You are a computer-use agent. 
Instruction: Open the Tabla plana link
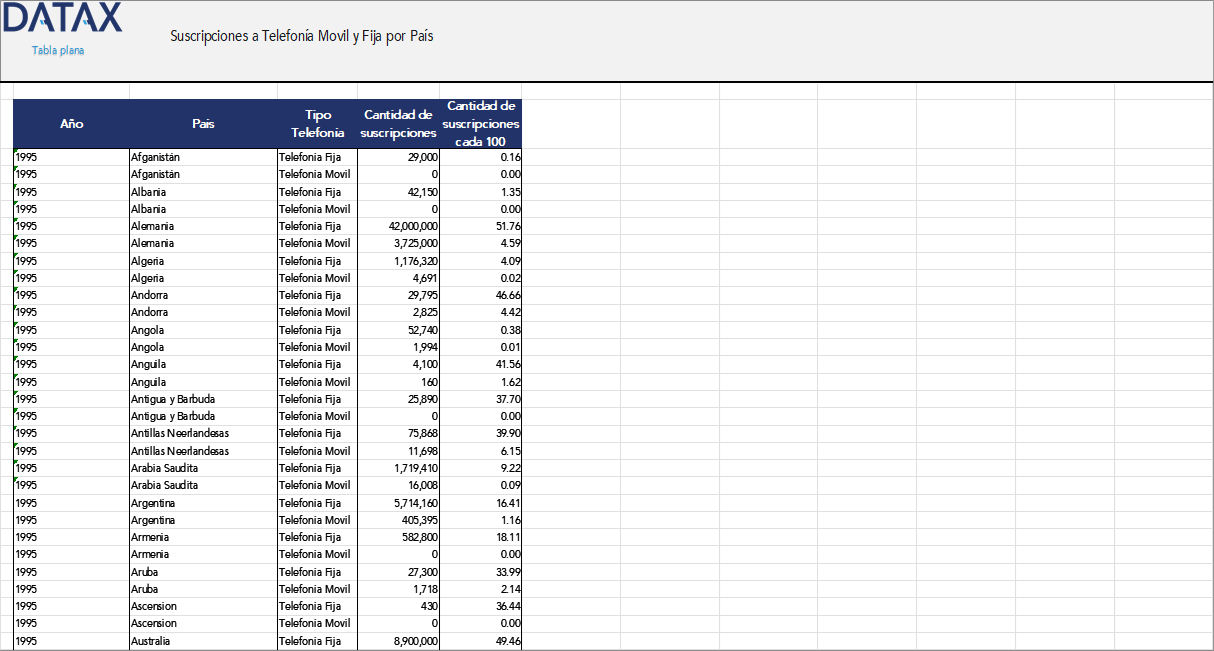58,51
